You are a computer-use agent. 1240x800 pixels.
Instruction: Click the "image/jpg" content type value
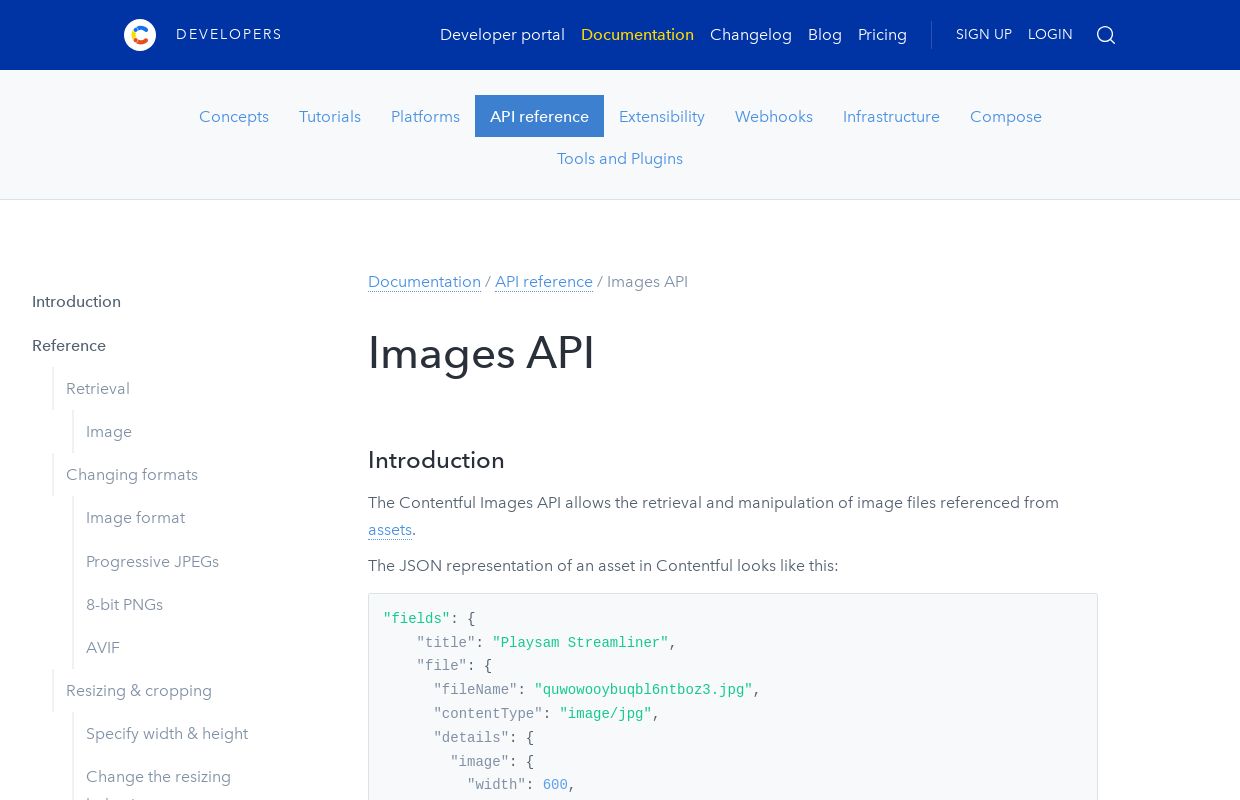tap(605, 714)
